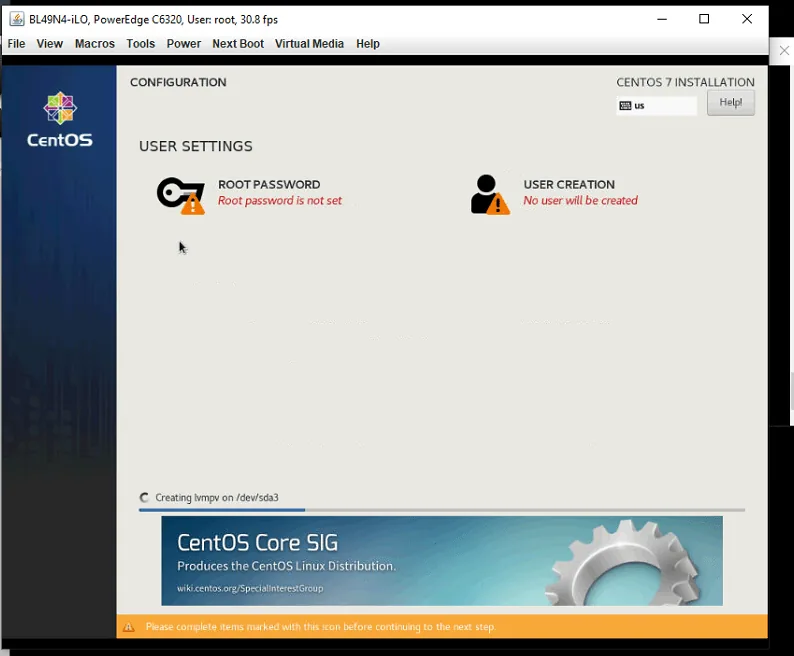Click the CONFIGURATION heading text
The height and width of the screenshot is (656, 794).
coord(178,83)
